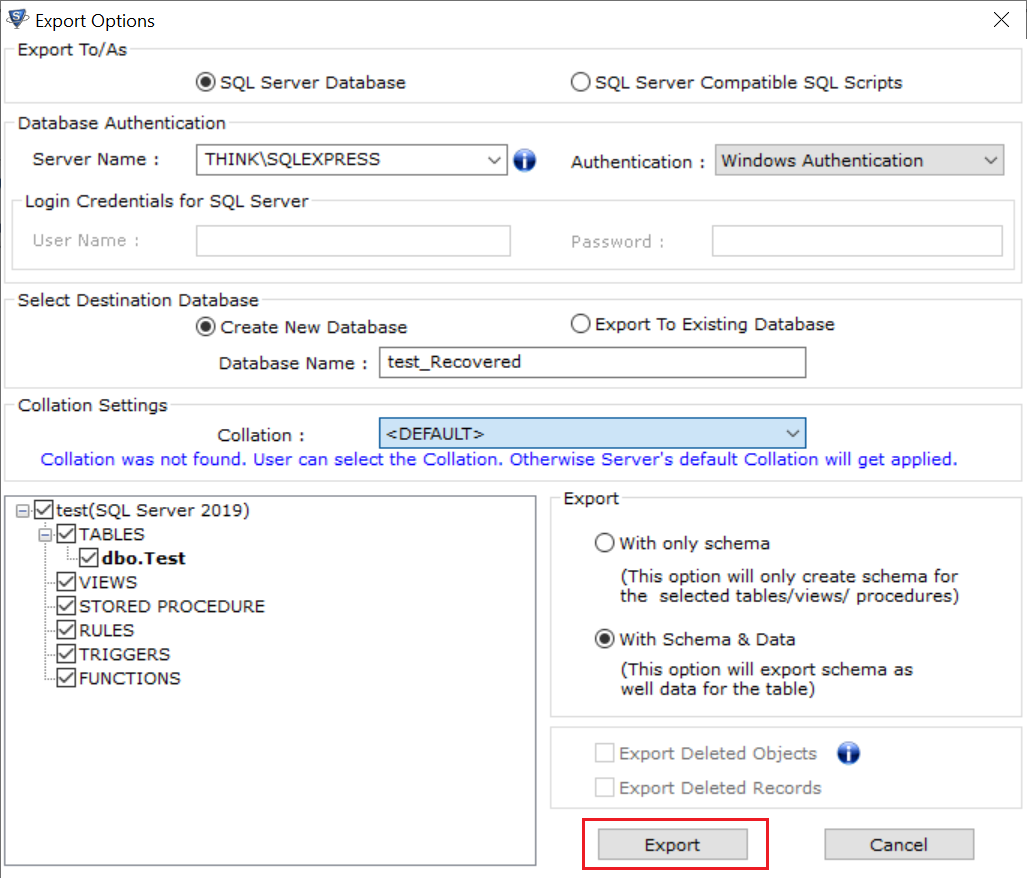Select the RULES tree label

click(107, 631)
